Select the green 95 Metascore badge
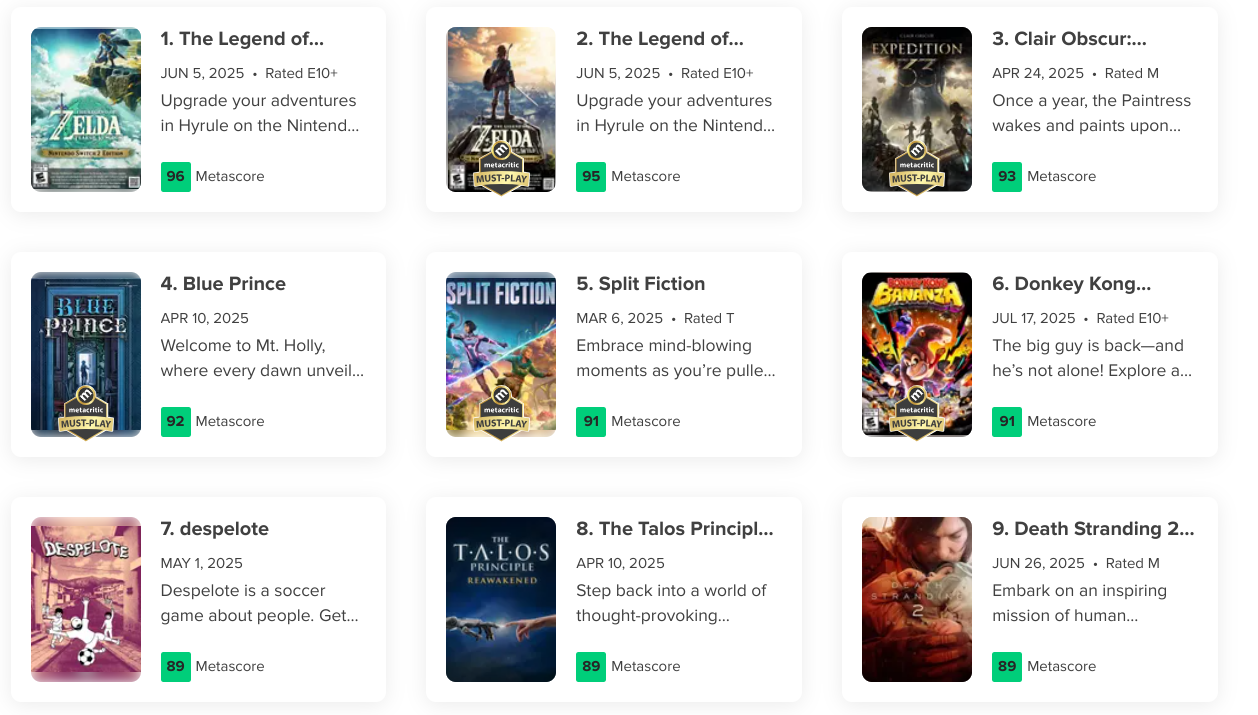Viewport: 1258px width, 715px height. (591, 177)
